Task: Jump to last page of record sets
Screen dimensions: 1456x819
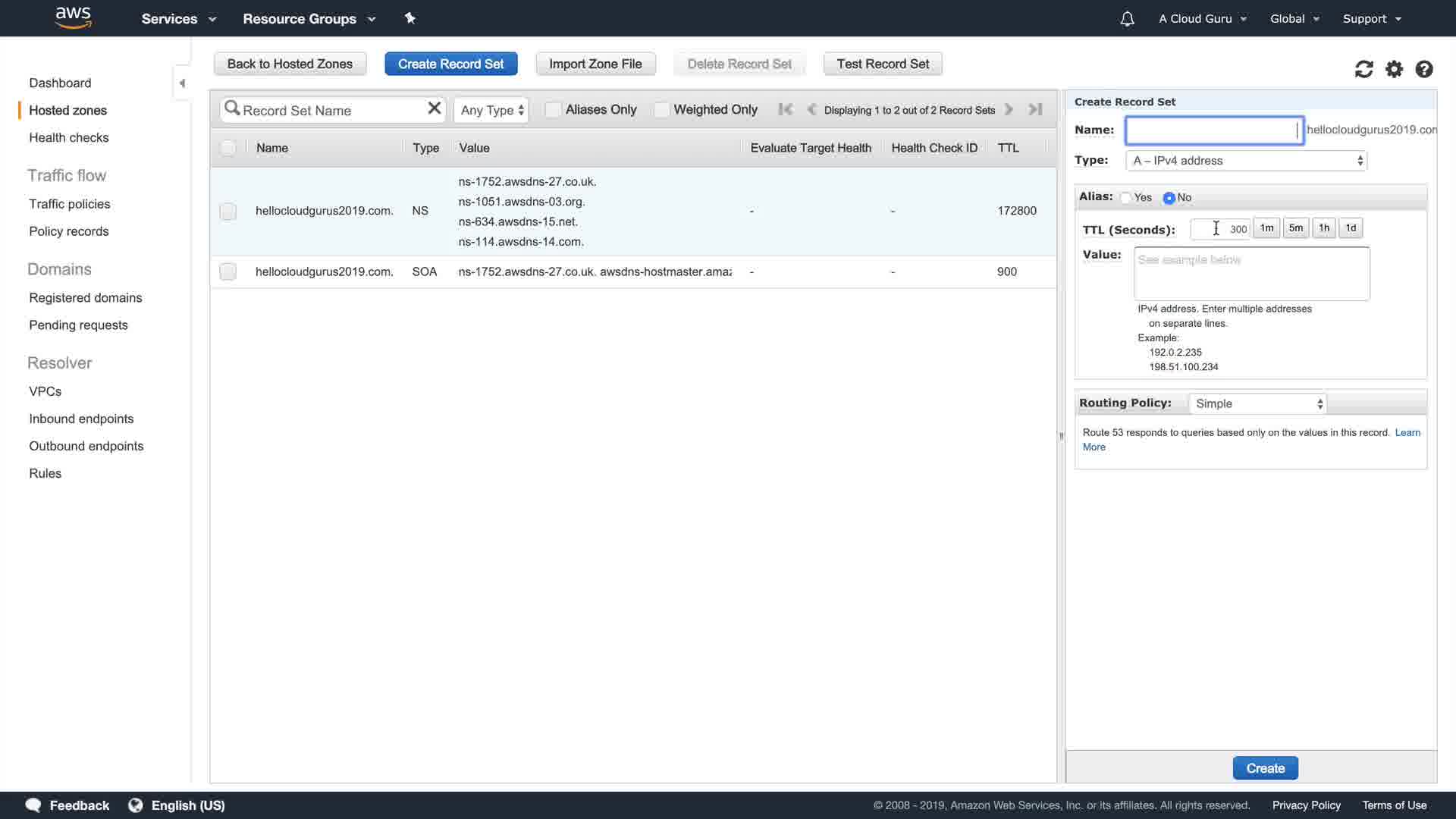Action: pos(1035,109)
